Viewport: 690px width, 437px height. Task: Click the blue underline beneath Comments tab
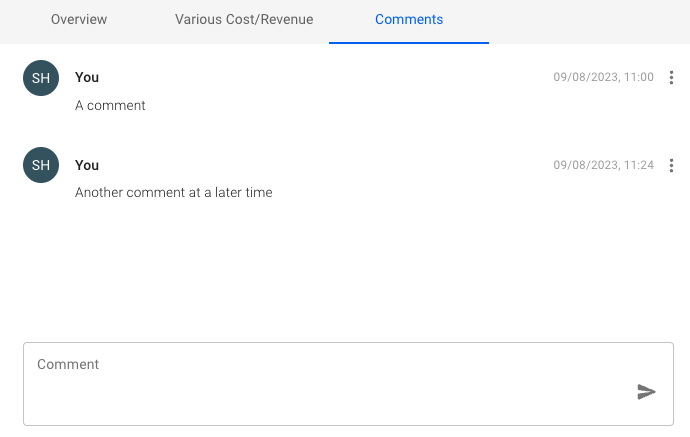pos(409,43)
